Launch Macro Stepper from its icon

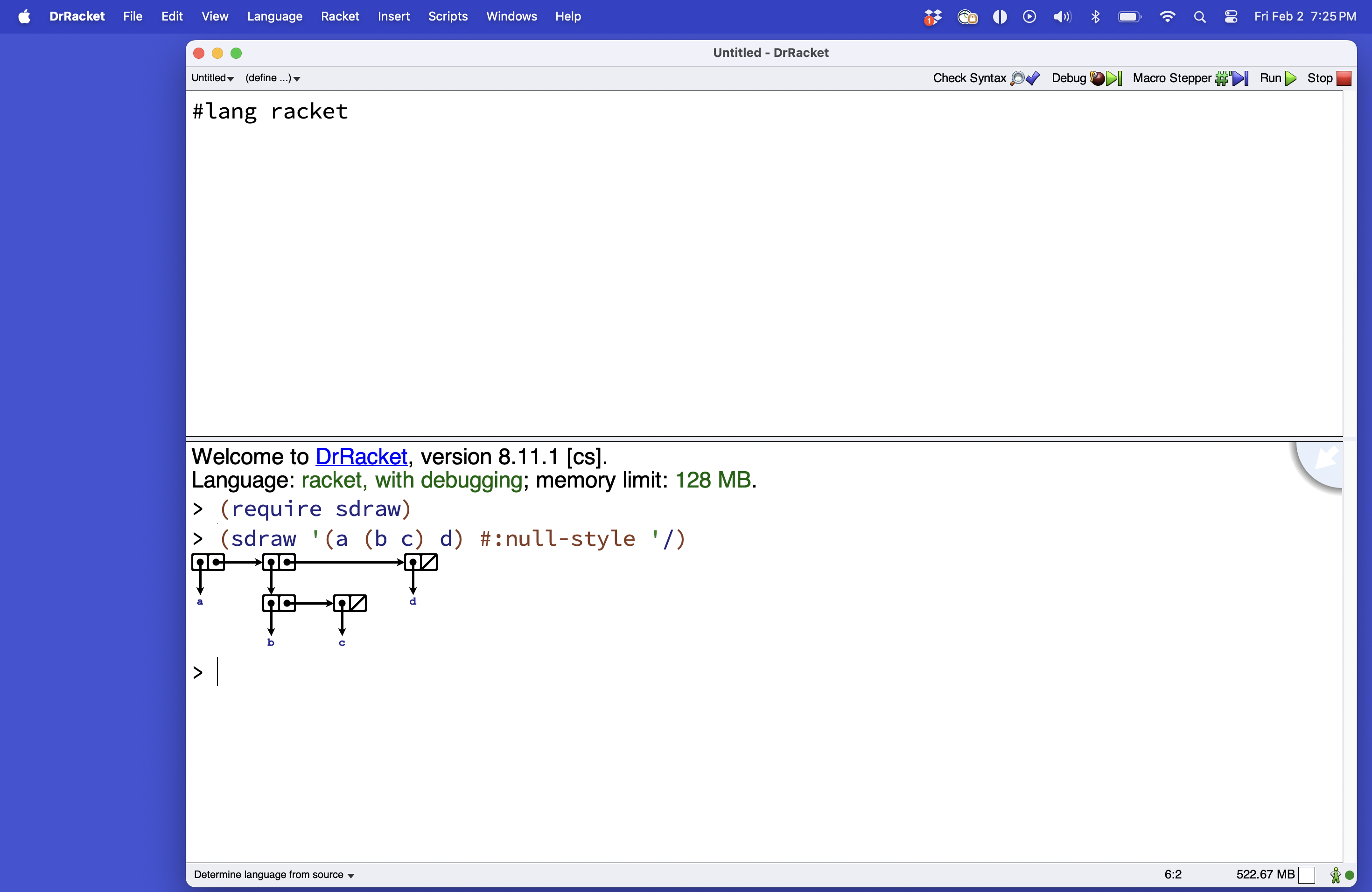click(x=1232, y=78)
